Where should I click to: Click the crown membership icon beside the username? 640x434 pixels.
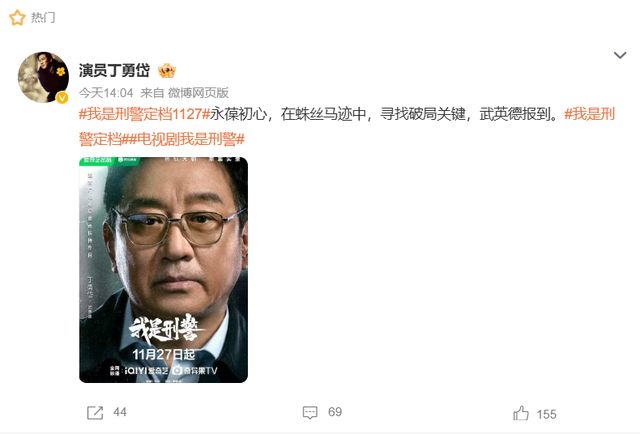click(x=167, y=71)
